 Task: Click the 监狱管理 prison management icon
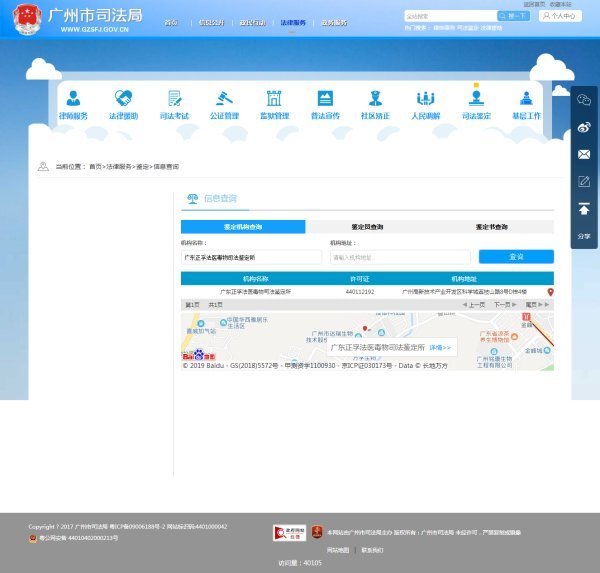tap(274, 99)
